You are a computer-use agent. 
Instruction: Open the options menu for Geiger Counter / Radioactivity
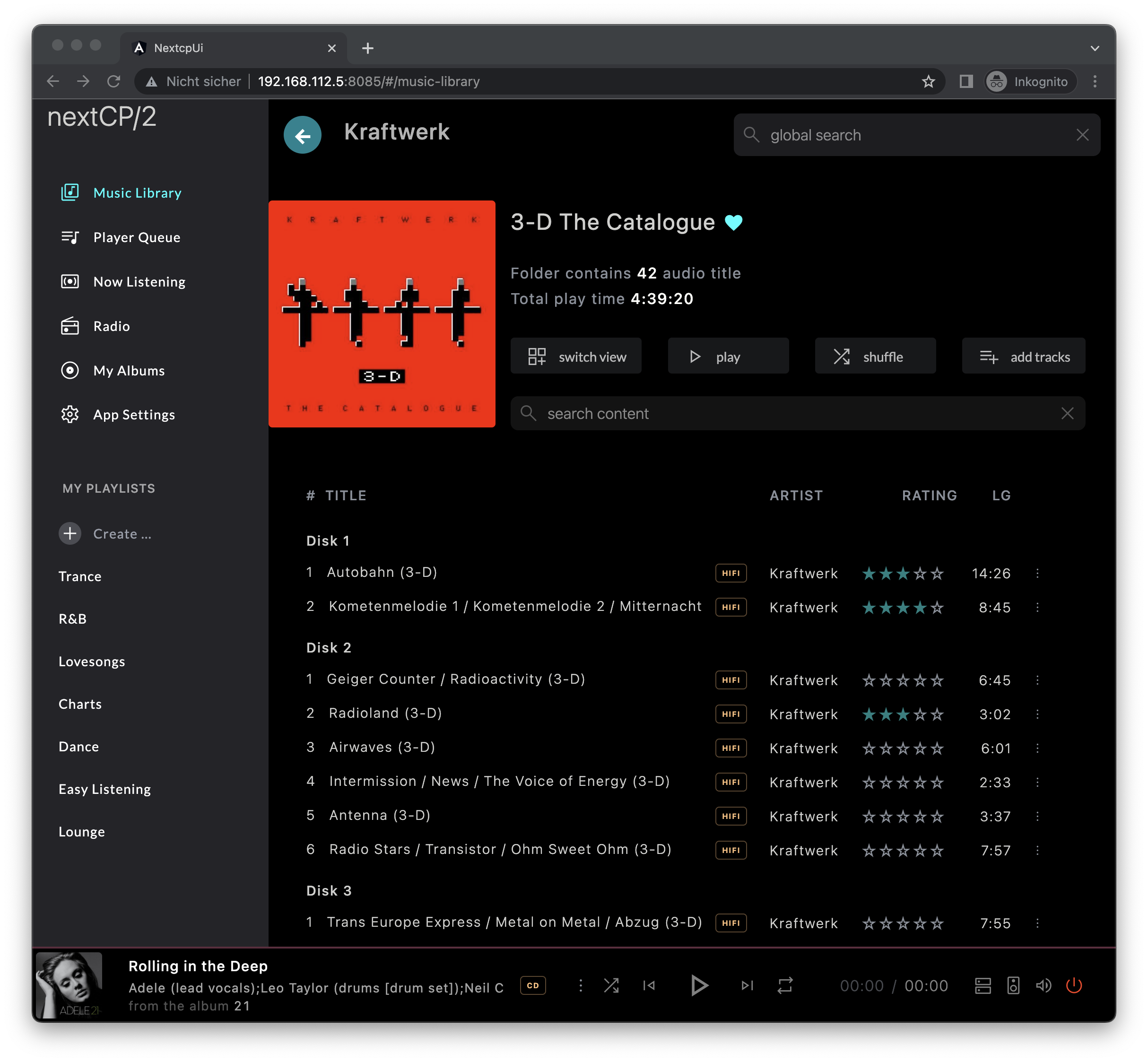[x=1037, y=680]
